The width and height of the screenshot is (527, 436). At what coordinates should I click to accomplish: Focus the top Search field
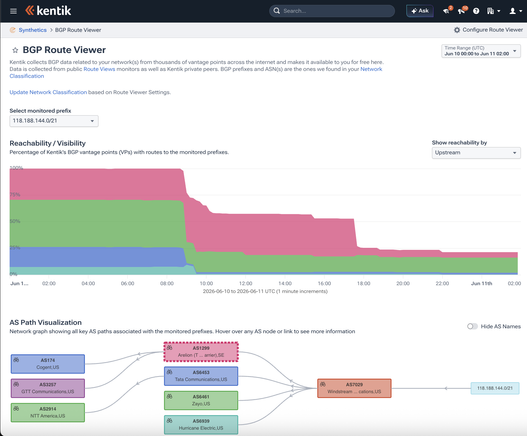pos(332,11)
